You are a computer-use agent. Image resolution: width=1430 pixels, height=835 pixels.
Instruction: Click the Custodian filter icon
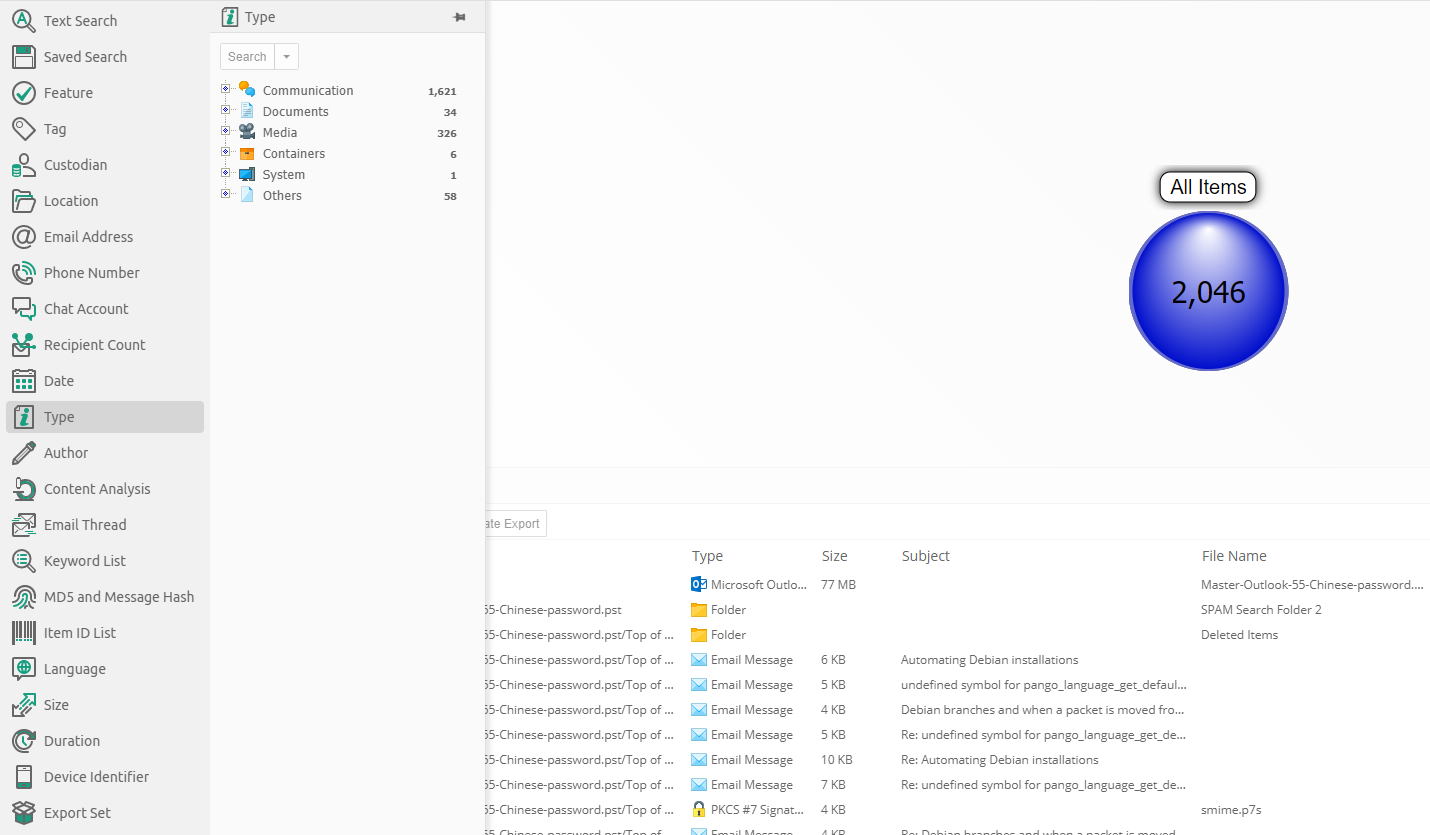click(x=24, y=165)
